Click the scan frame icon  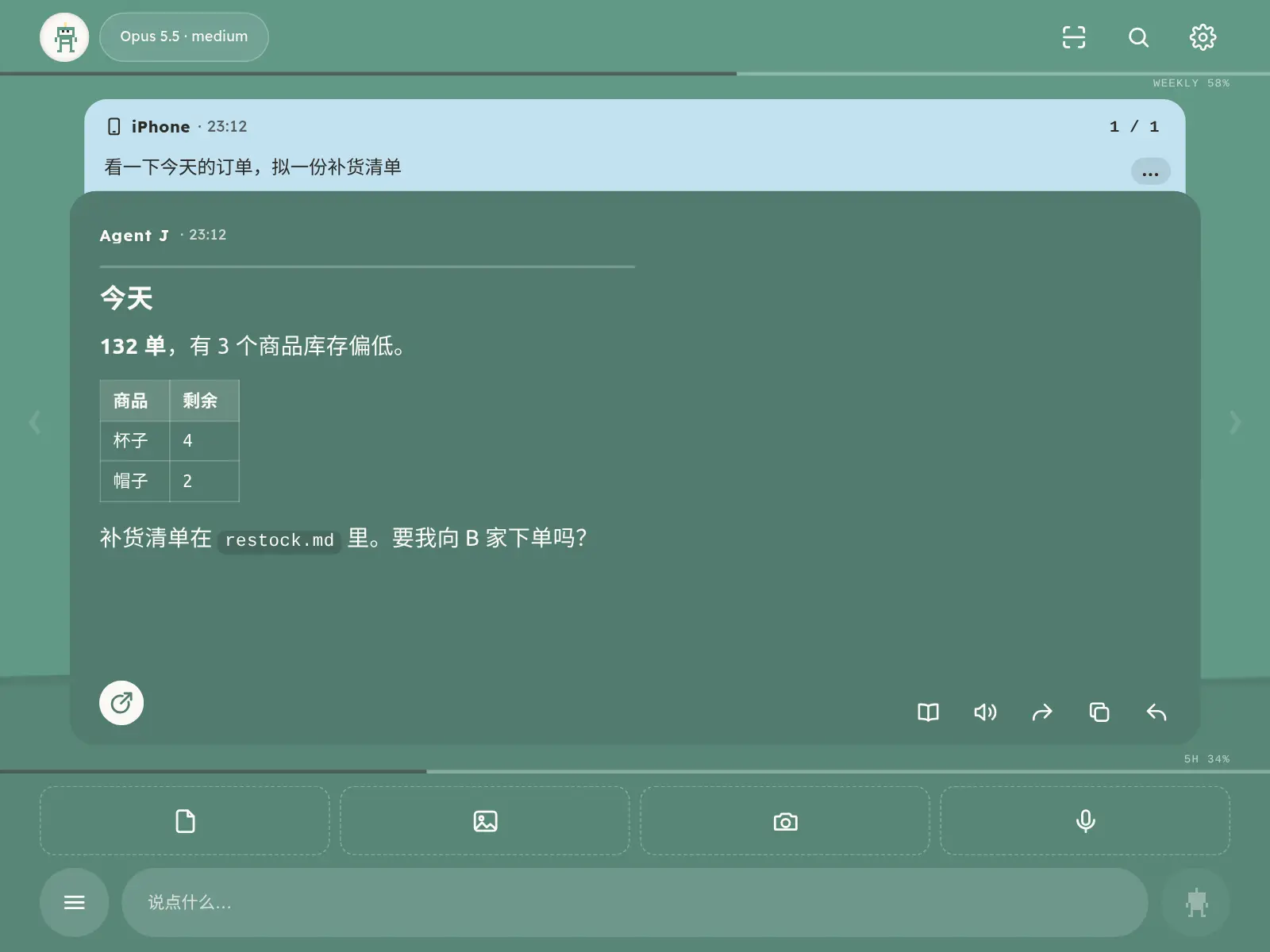(1074, 37)
